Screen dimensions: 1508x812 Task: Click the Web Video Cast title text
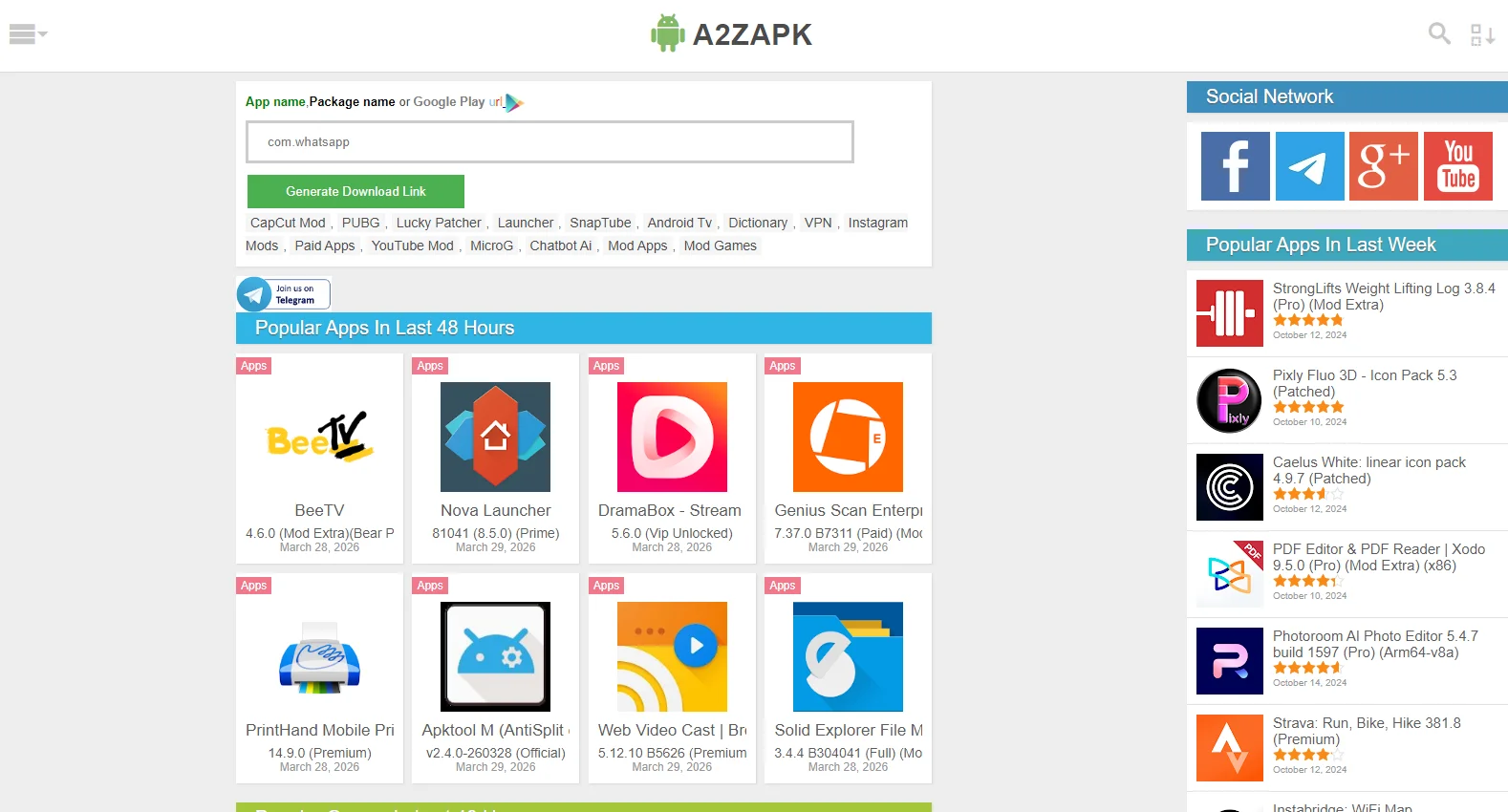[672, 731]
